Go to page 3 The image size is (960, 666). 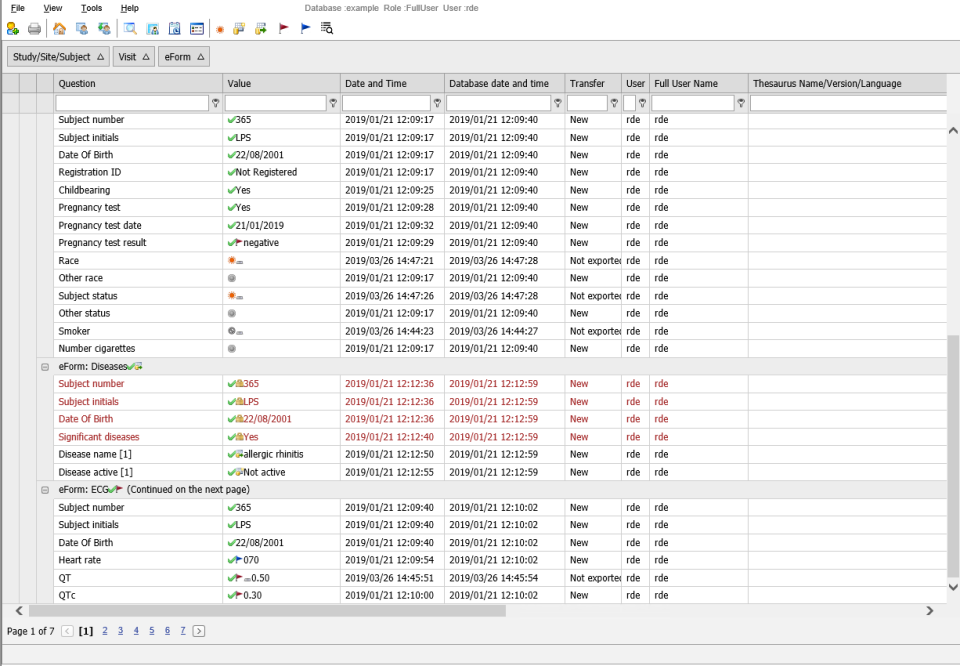pos(121,630)
